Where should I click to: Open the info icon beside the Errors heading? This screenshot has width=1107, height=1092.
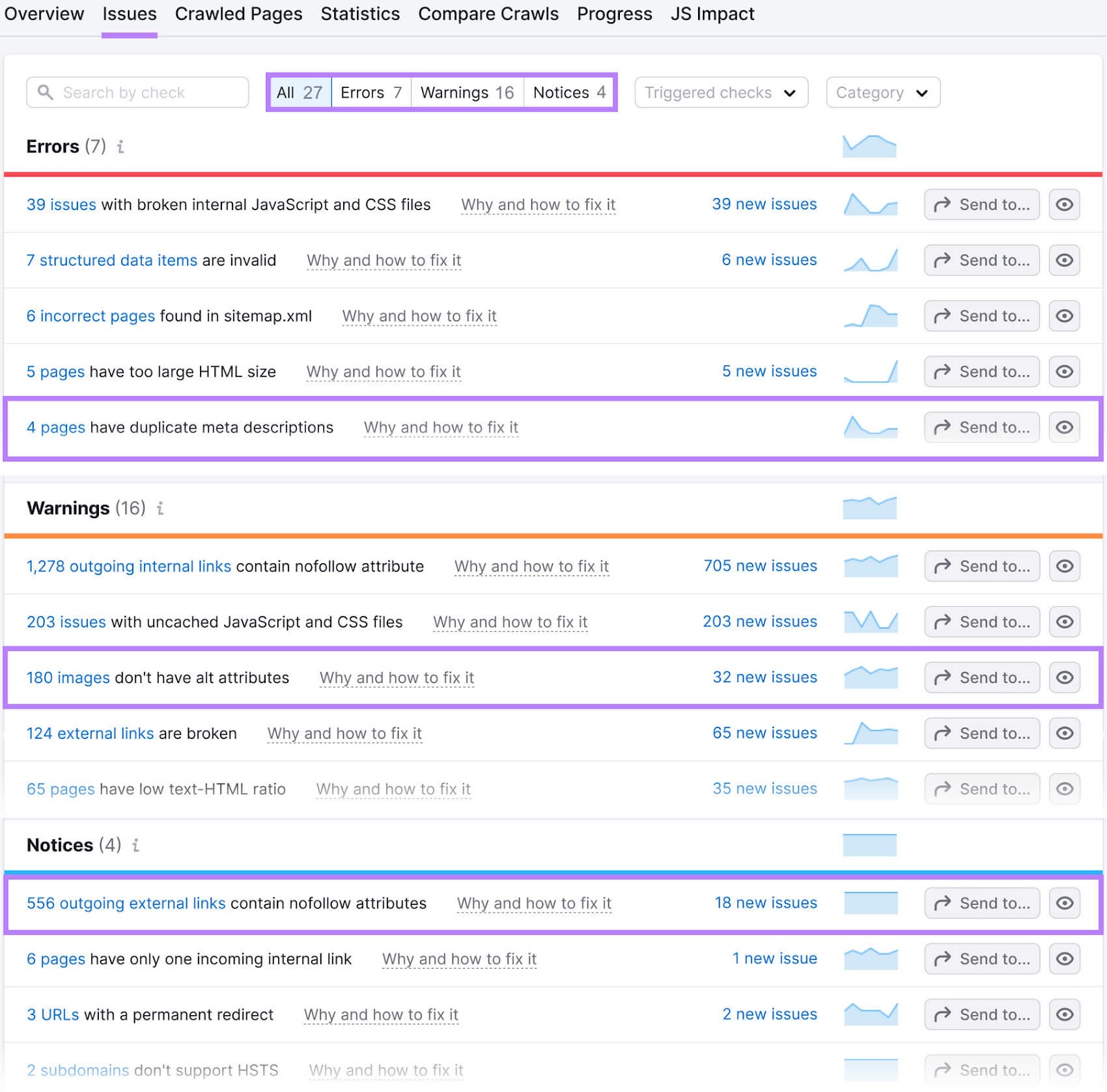[122, 147]
